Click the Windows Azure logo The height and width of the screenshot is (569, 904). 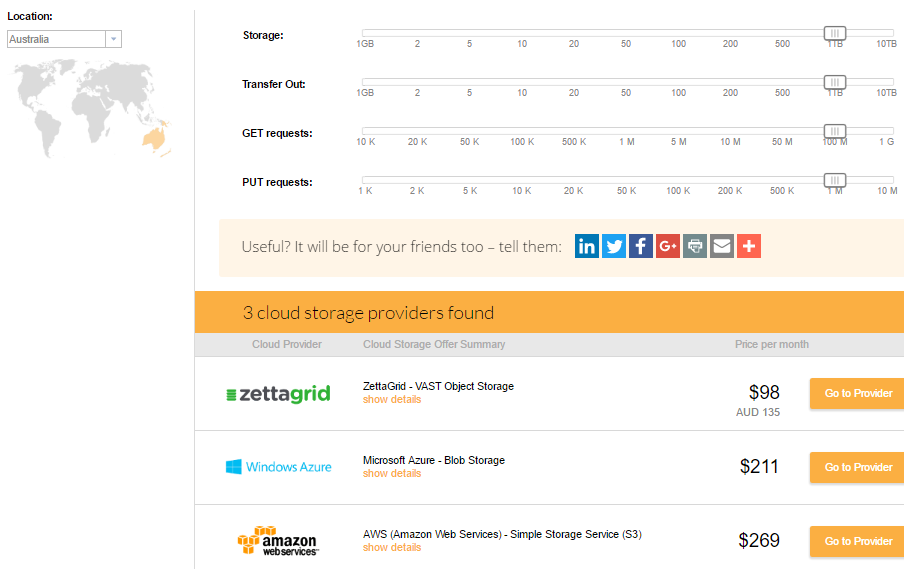pyautogui.click(x=278, y=467)
